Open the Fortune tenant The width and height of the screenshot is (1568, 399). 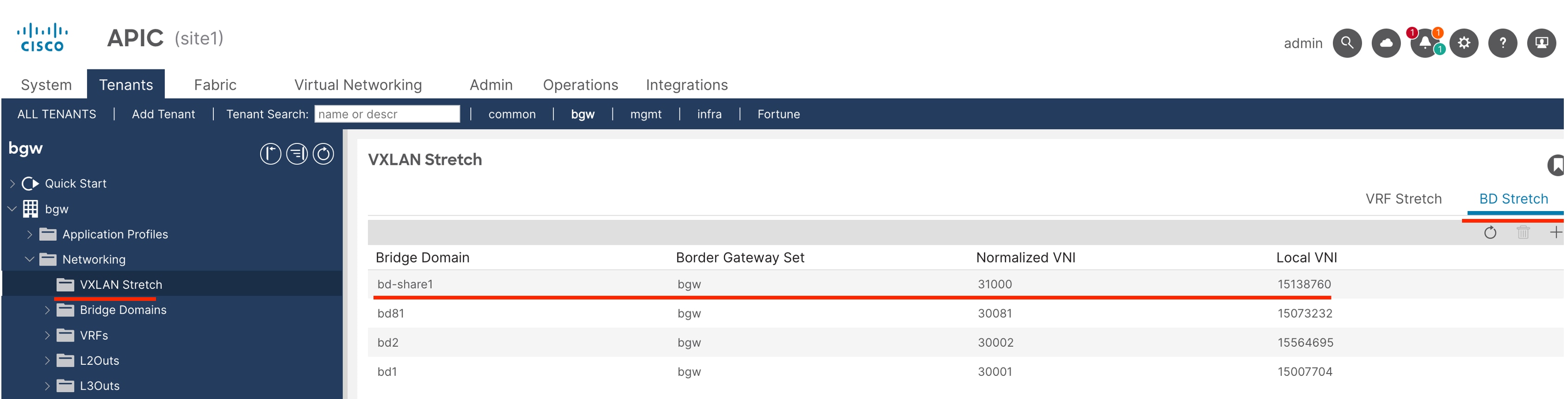(x=778, y=114)
